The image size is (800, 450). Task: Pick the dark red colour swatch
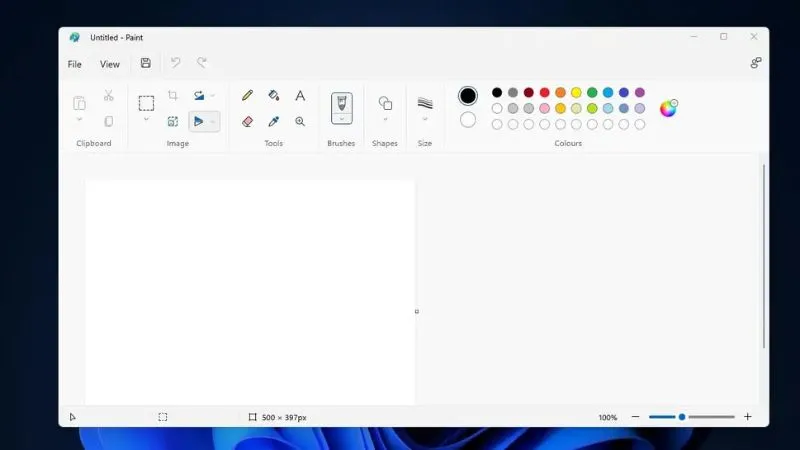click(529, 92)
